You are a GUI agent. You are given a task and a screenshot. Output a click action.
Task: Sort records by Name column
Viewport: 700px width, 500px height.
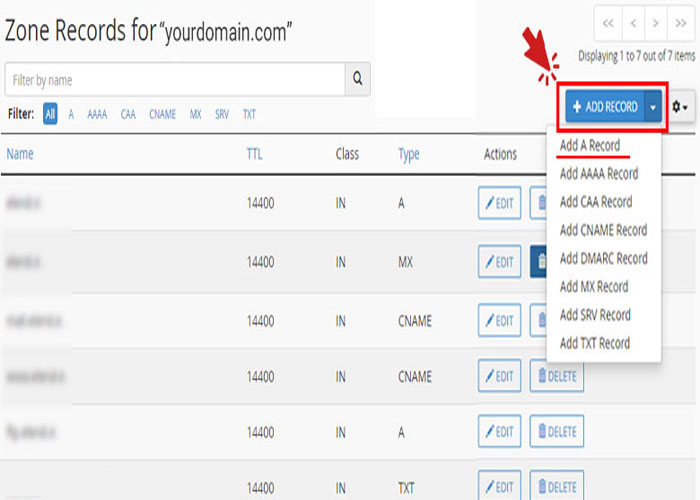coord(20,154)
